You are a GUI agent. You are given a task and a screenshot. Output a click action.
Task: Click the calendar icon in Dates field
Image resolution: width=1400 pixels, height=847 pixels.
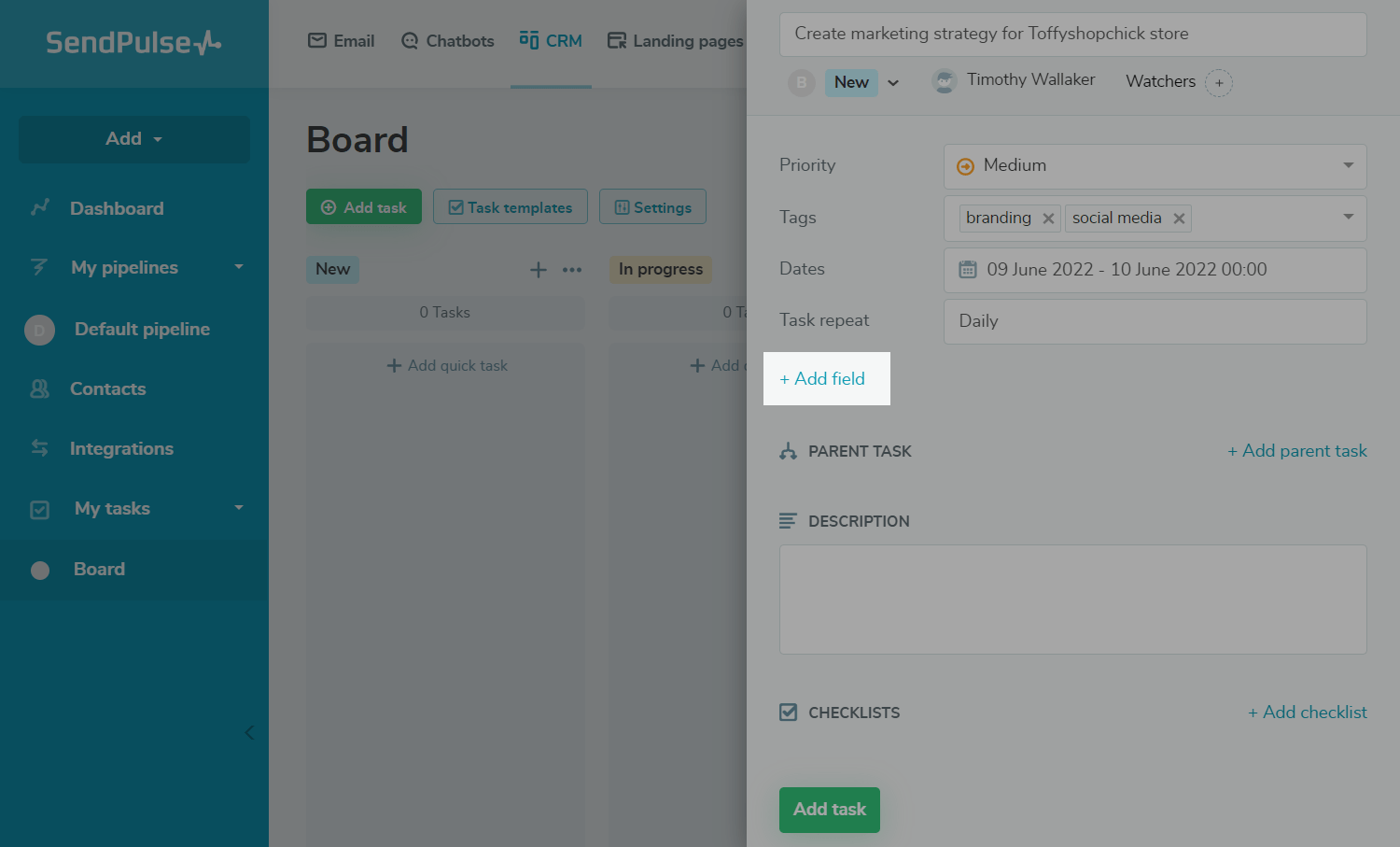pos(968,270)
